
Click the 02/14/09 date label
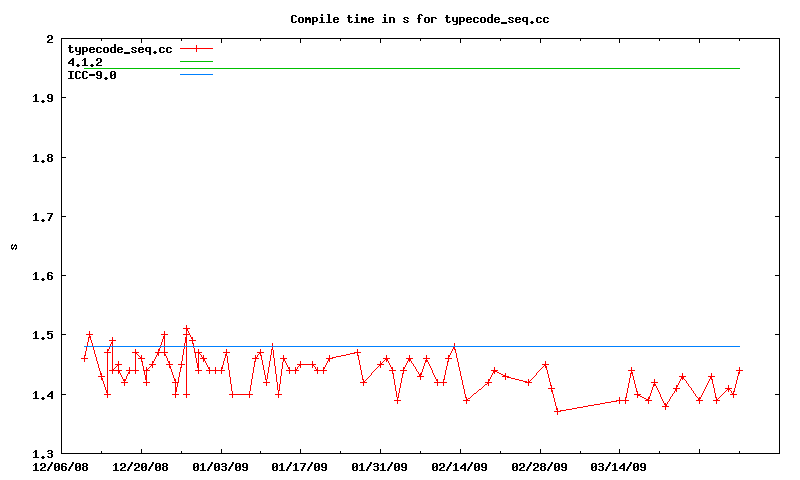460,466
